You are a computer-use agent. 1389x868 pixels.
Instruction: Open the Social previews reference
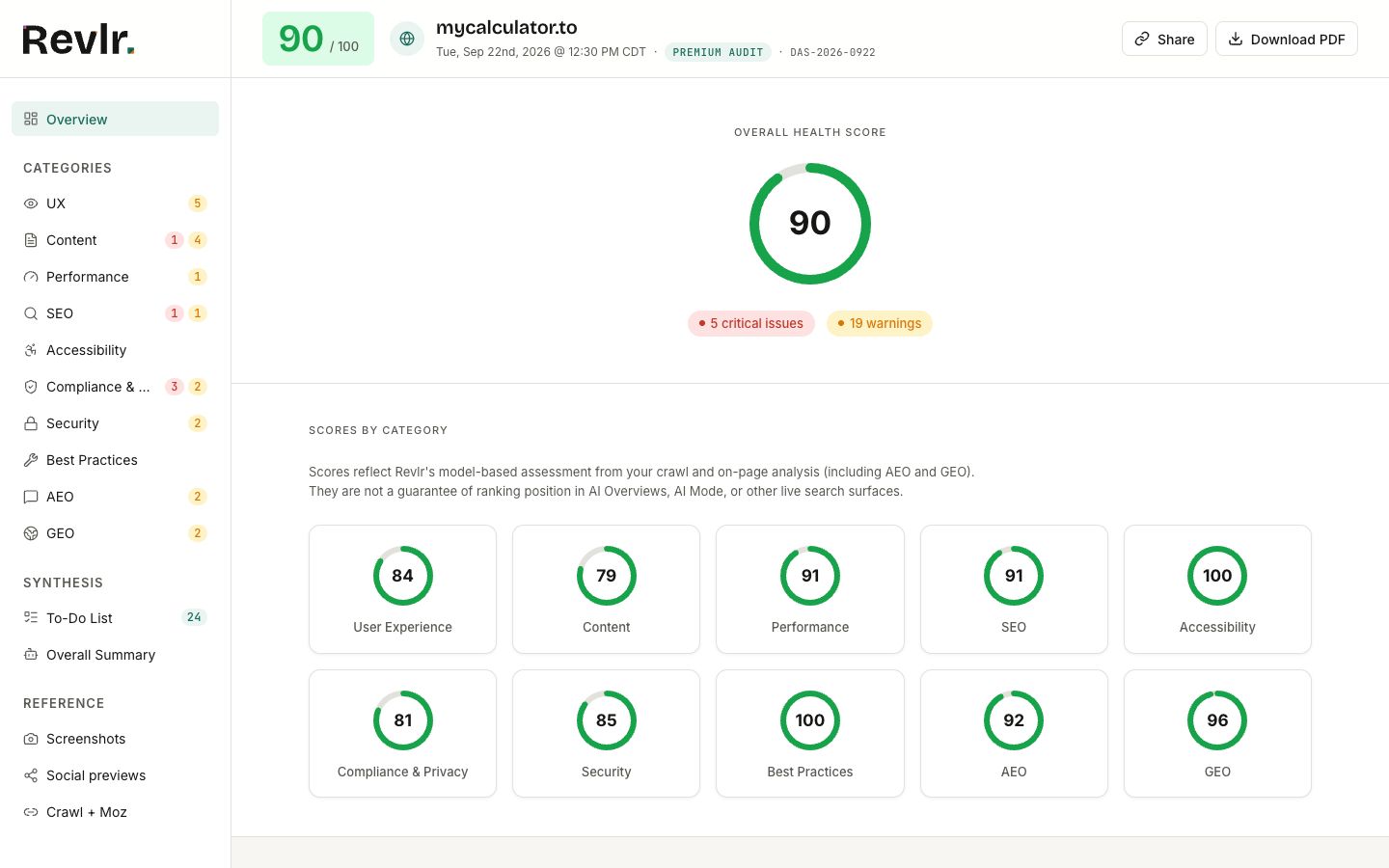(115, 775)
